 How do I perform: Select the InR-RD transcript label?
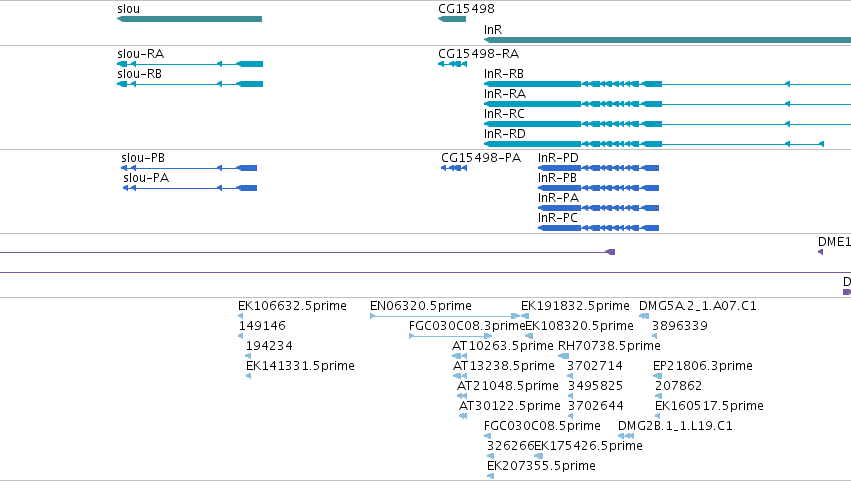tap(505, 134)
